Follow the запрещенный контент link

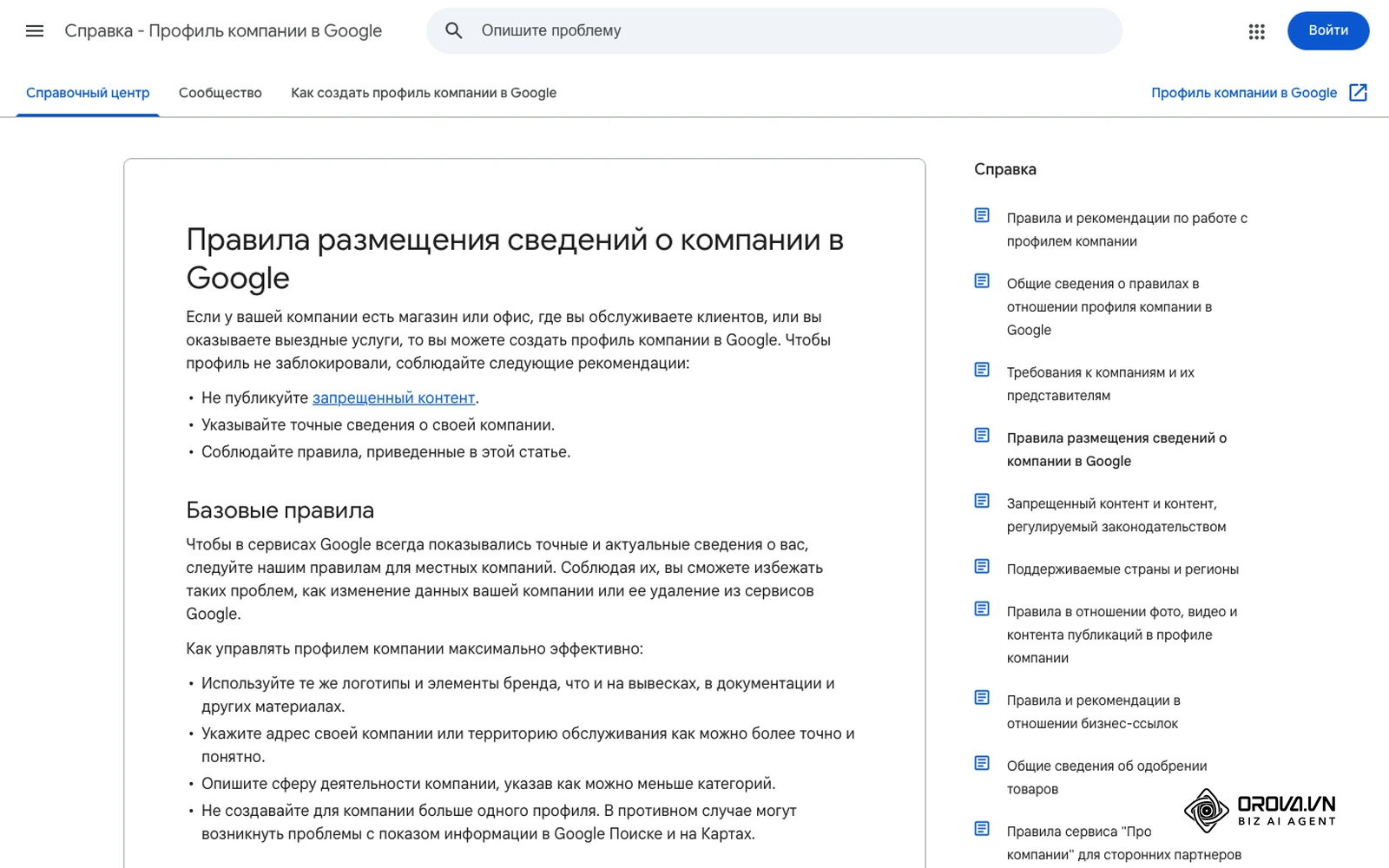(x=394, y=398)
